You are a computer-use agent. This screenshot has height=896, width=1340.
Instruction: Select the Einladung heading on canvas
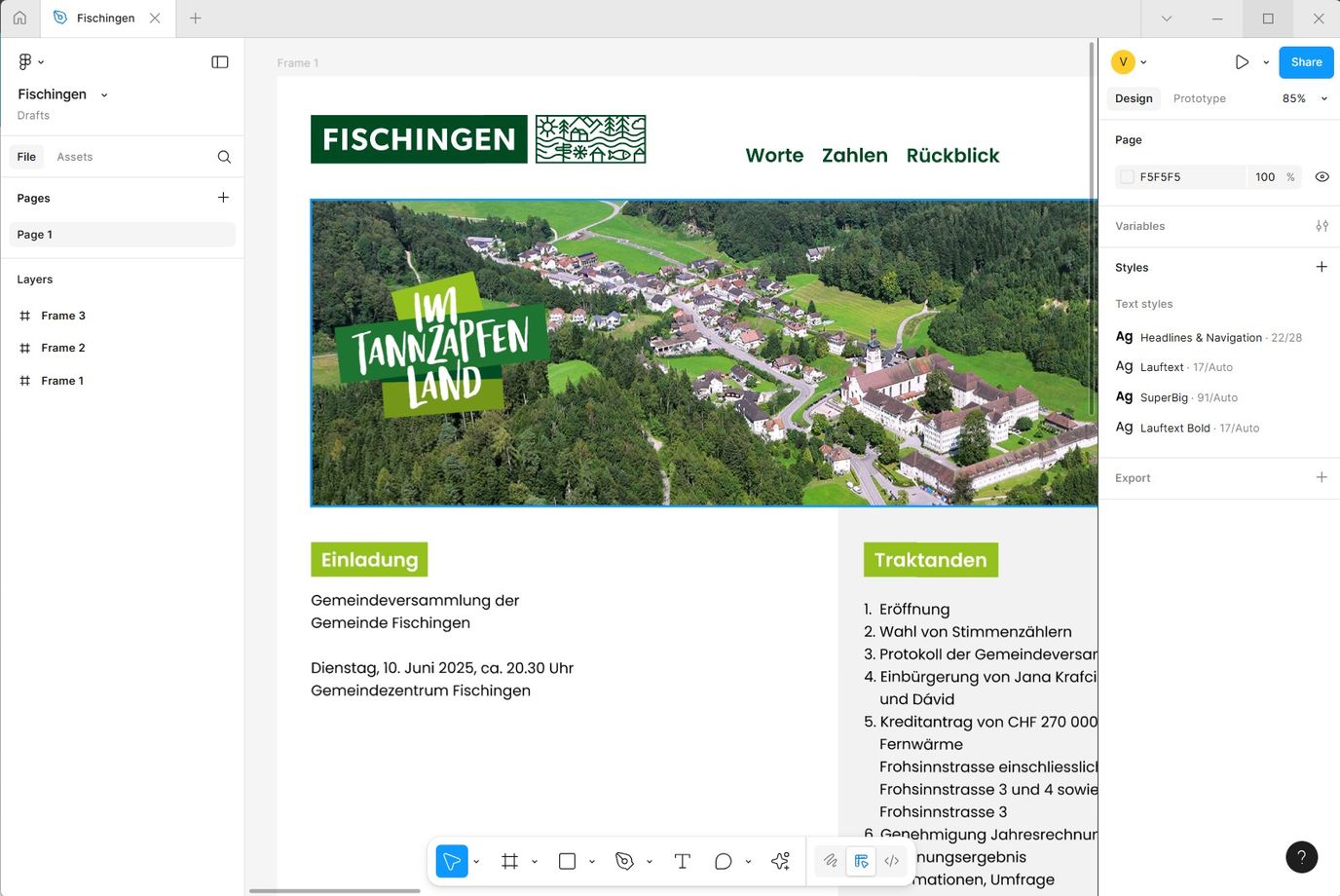coord(369,560)
